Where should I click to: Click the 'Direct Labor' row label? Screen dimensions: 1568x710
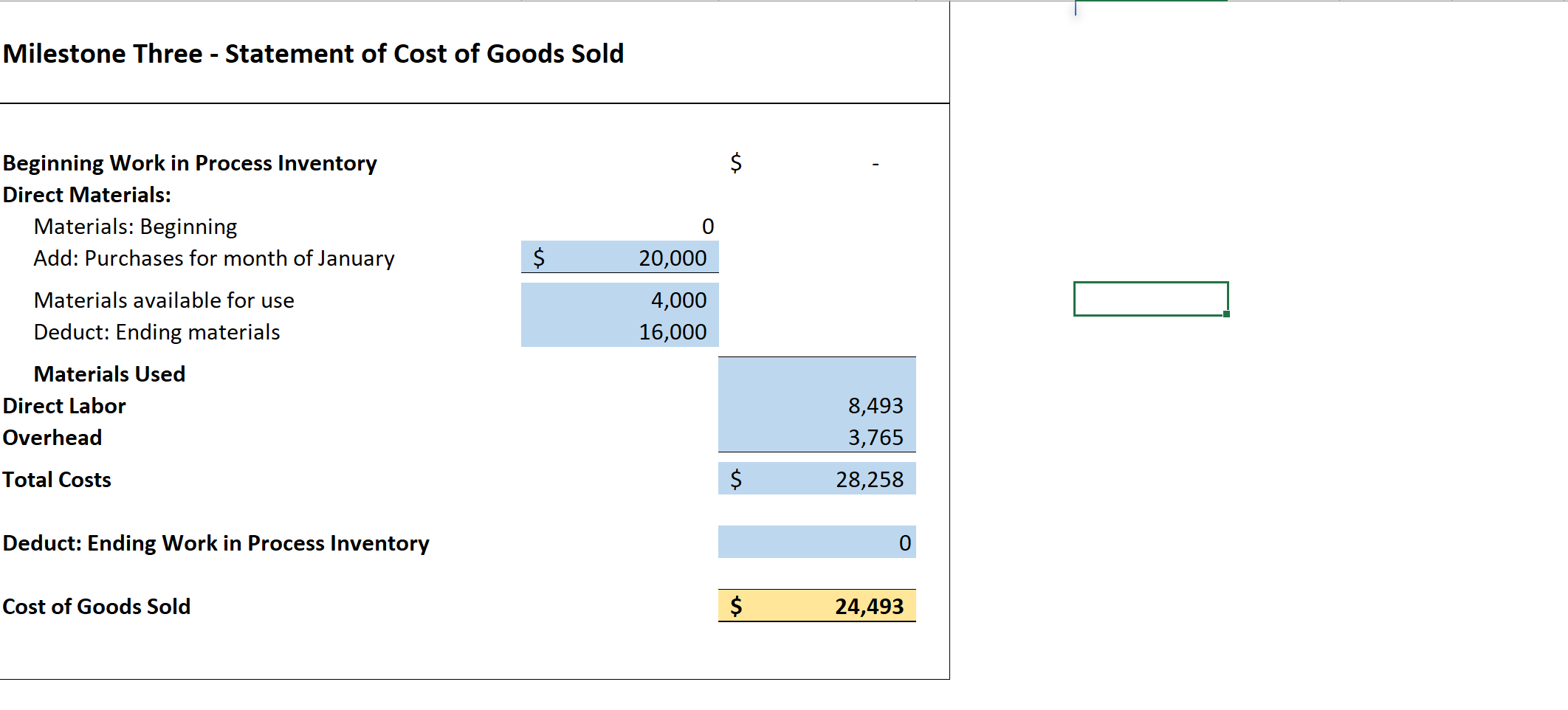pos(65,405)
